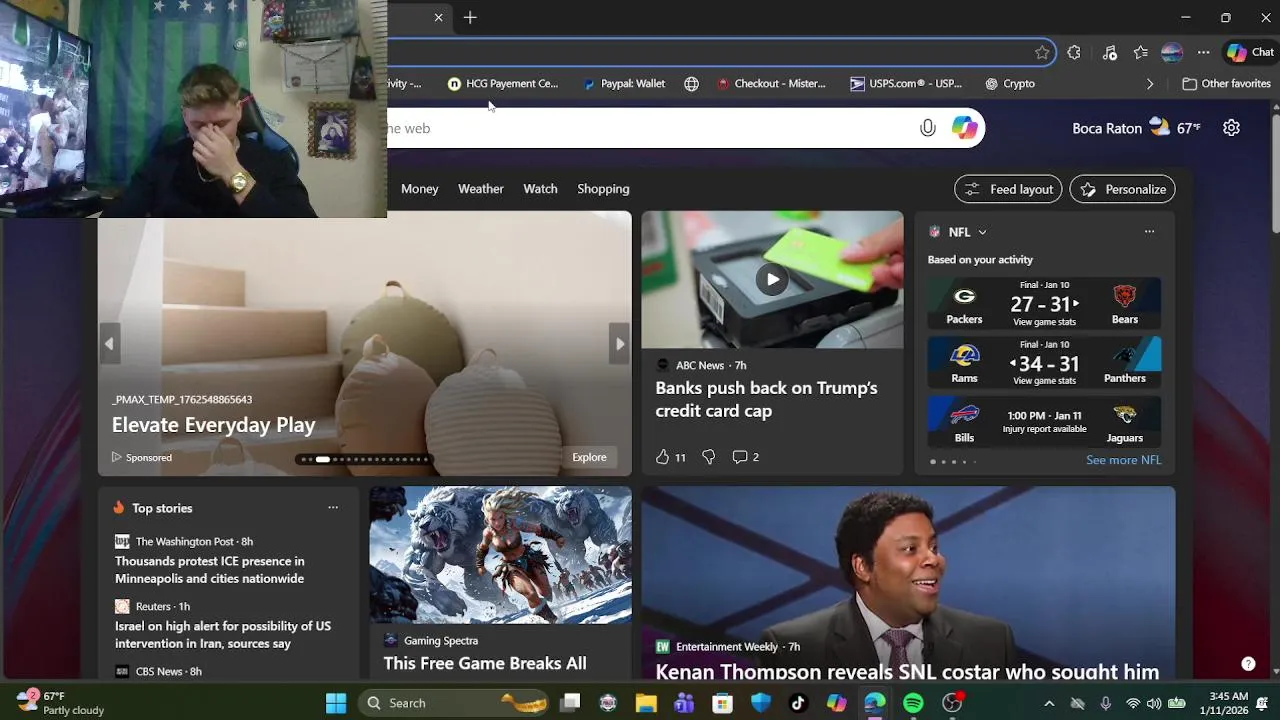The height and width of the screenshot is (720, 1280).
Task: Open Microsoft Teams from taskbar
Action: pos(684,703)
